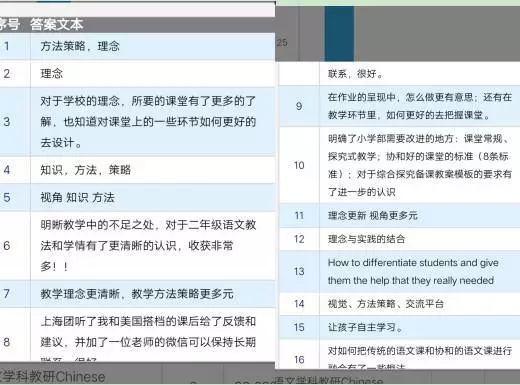Select answer row 2 理念
520x385 pixels.
coord(137,73)
